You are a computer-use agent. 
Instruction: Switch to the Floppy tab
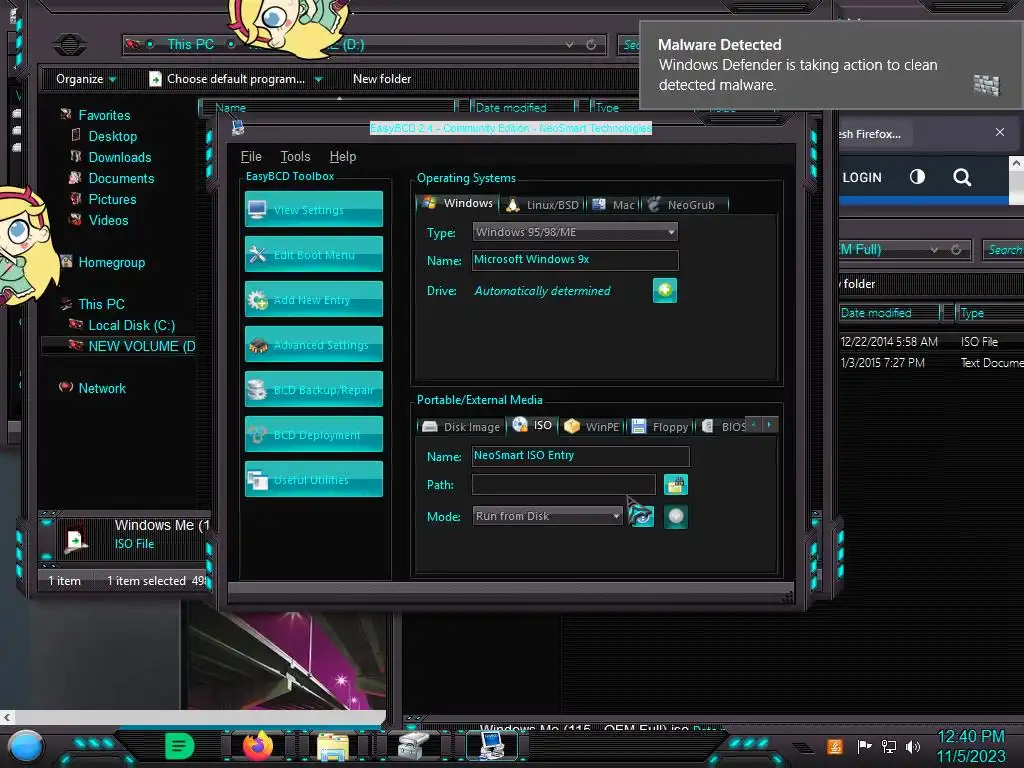(660, 426)
